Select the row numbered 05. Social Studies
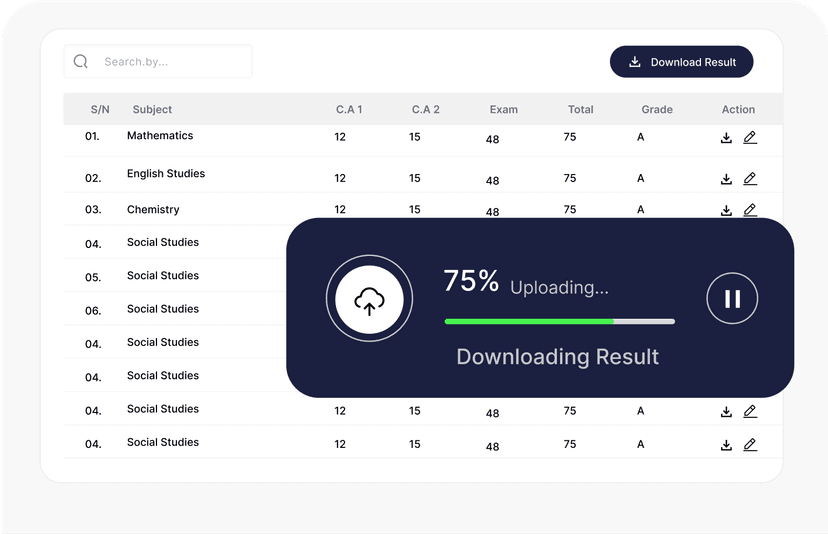The image size is (828, 534). click(163, 276)
